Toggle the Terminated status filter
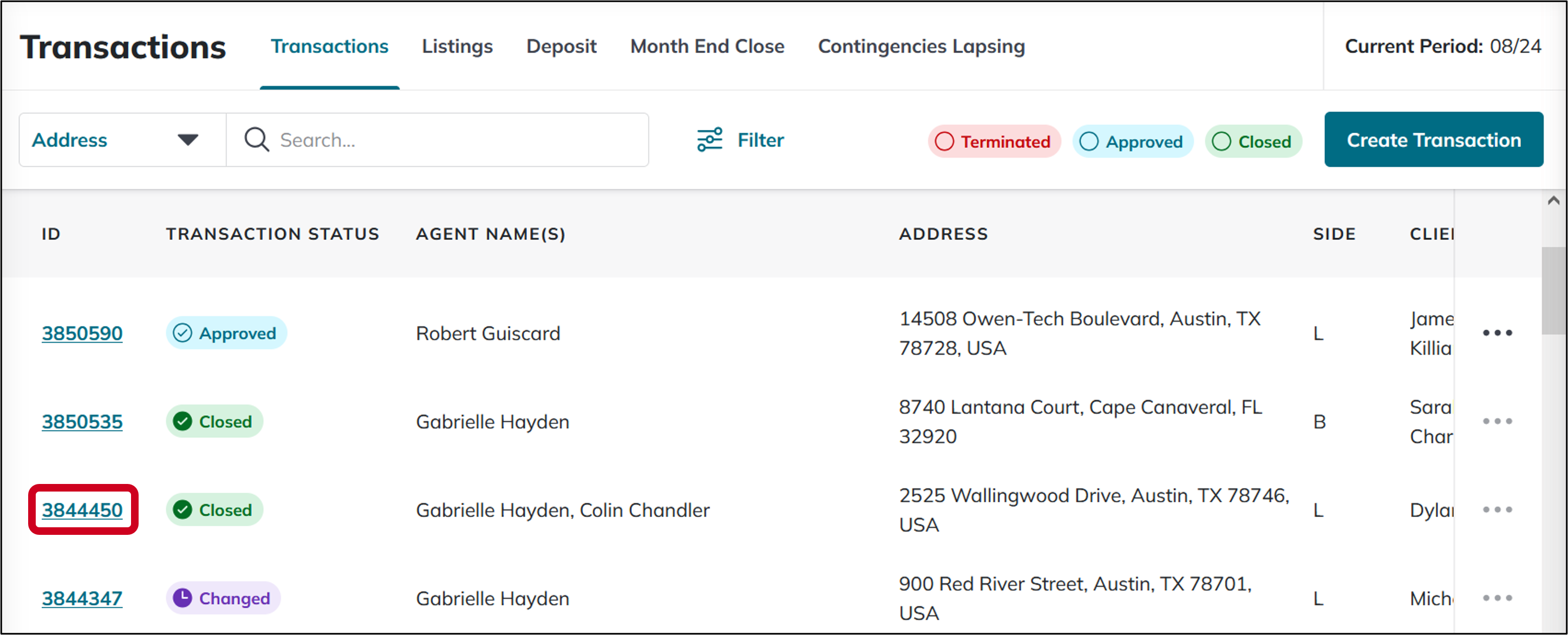 coord(994,141)
